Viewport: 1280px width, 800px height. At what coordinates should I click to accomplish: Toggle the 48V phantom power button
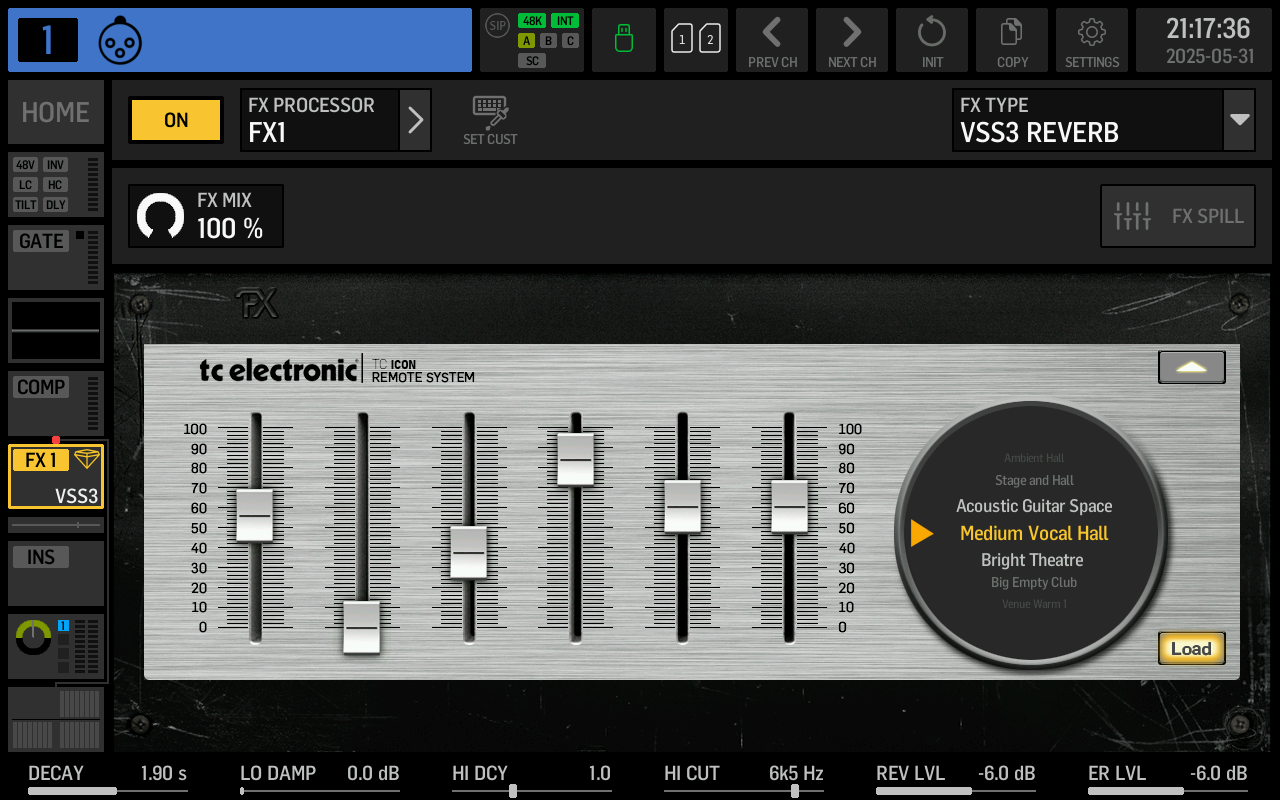tap(26, 165)
